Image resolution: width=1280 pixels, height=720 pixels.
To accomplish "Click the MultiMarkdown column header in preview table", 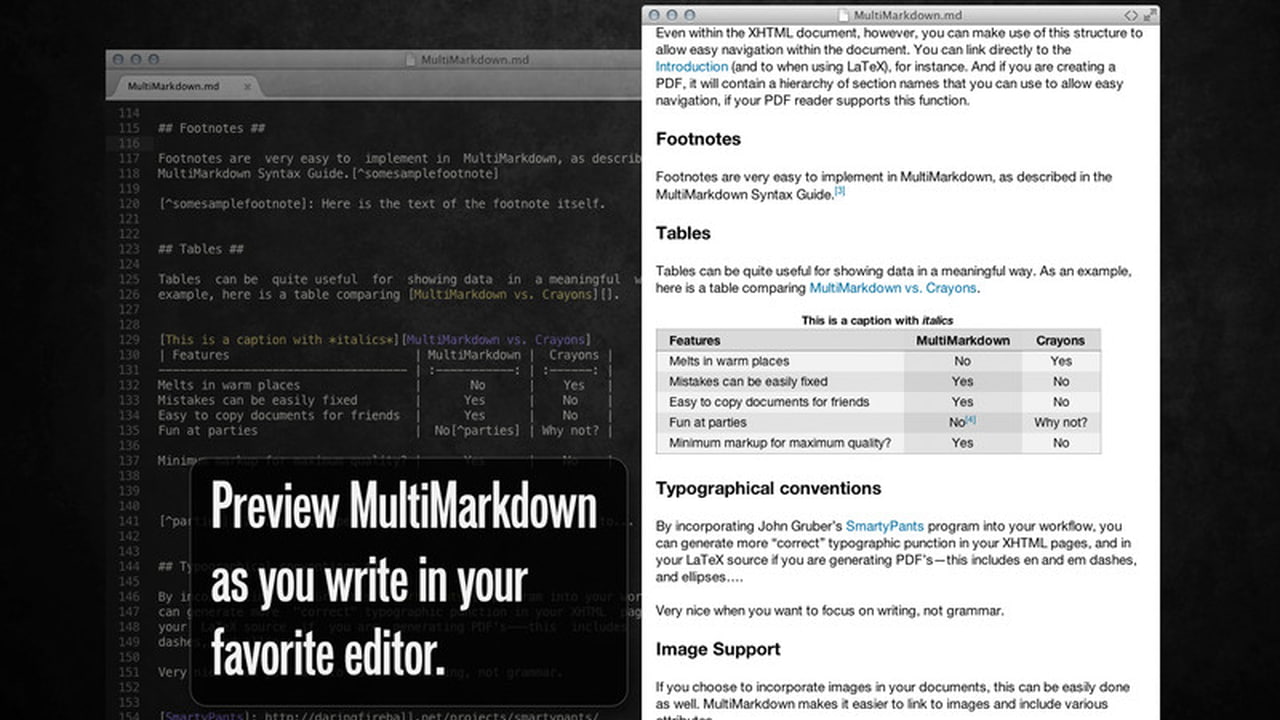I will click(963, 341).
